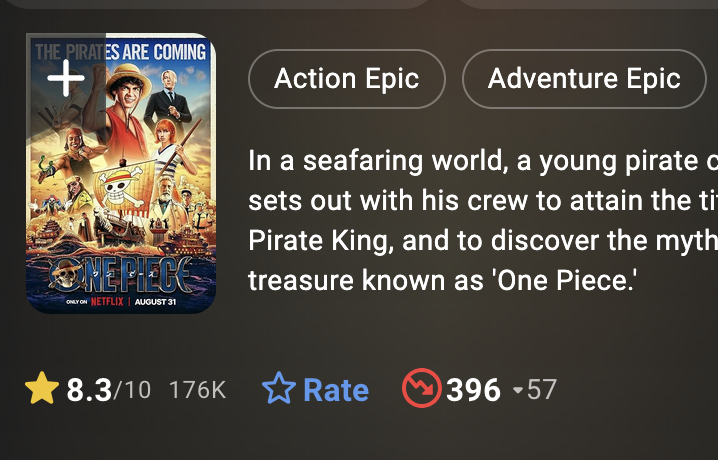
Task: Open the 396 popularity ranking
Action: (473, 390)
